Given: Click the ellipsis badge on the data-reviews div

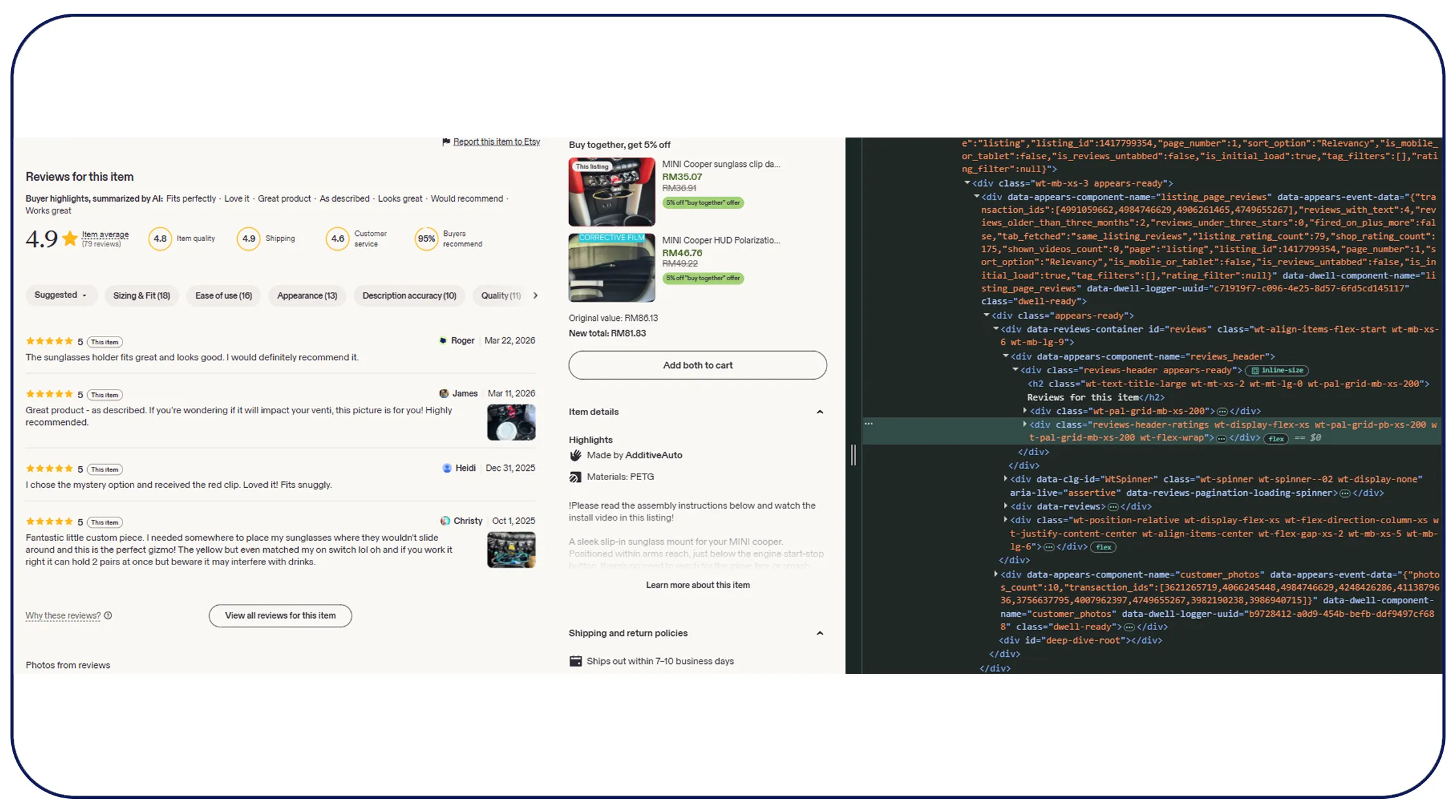Looking at the screenshot, I should [1113, 507].
